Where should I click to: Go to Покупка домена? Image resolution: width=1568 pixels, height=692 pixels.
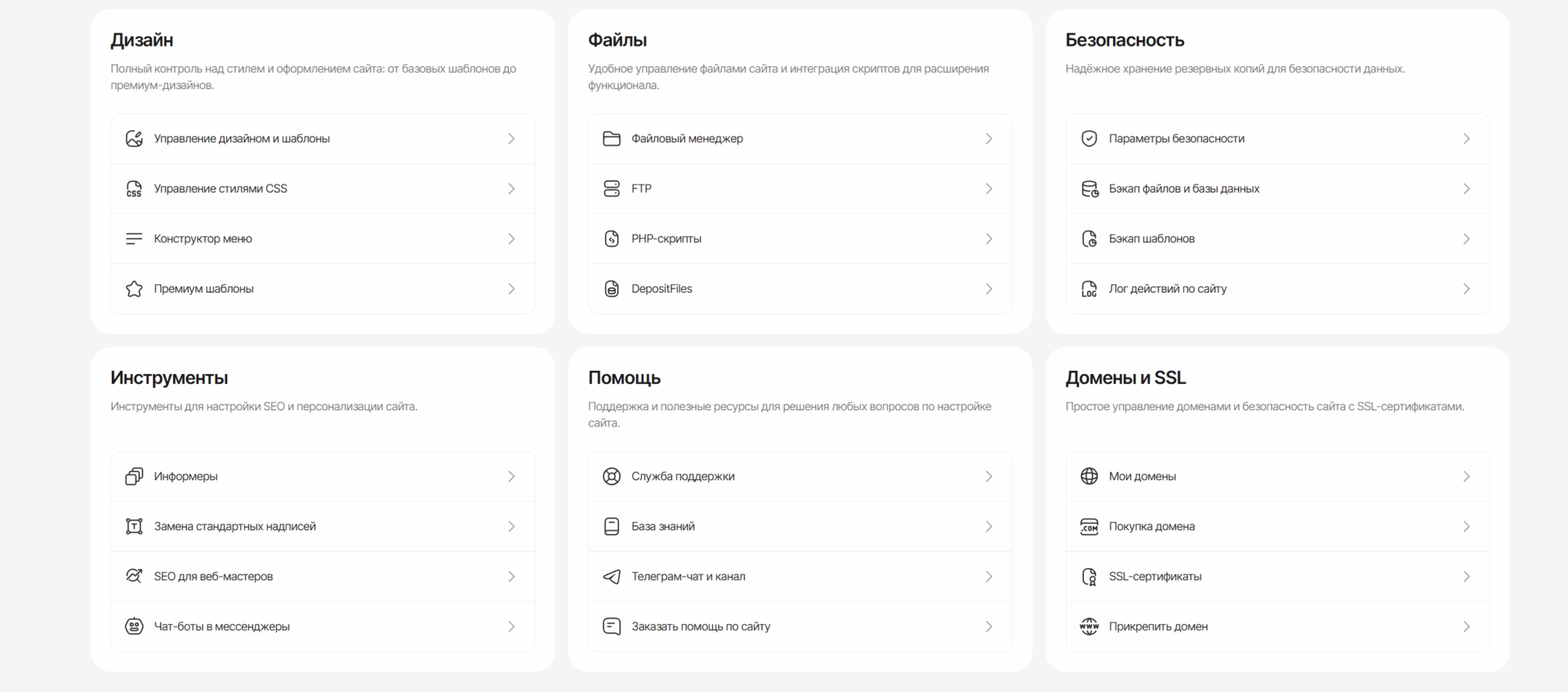[x=1151, y=527]
